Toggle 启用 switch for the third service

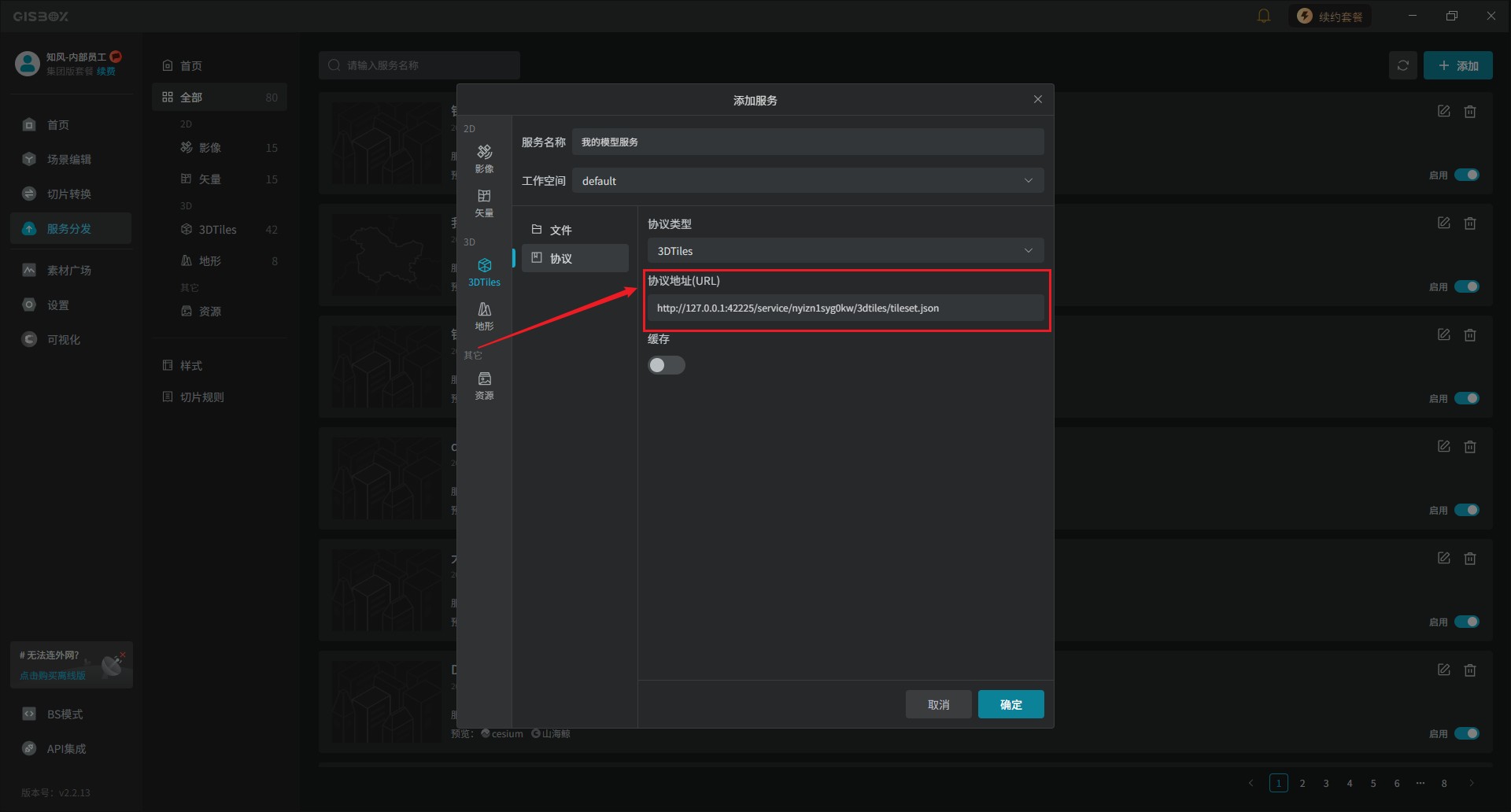(1467, 398)
